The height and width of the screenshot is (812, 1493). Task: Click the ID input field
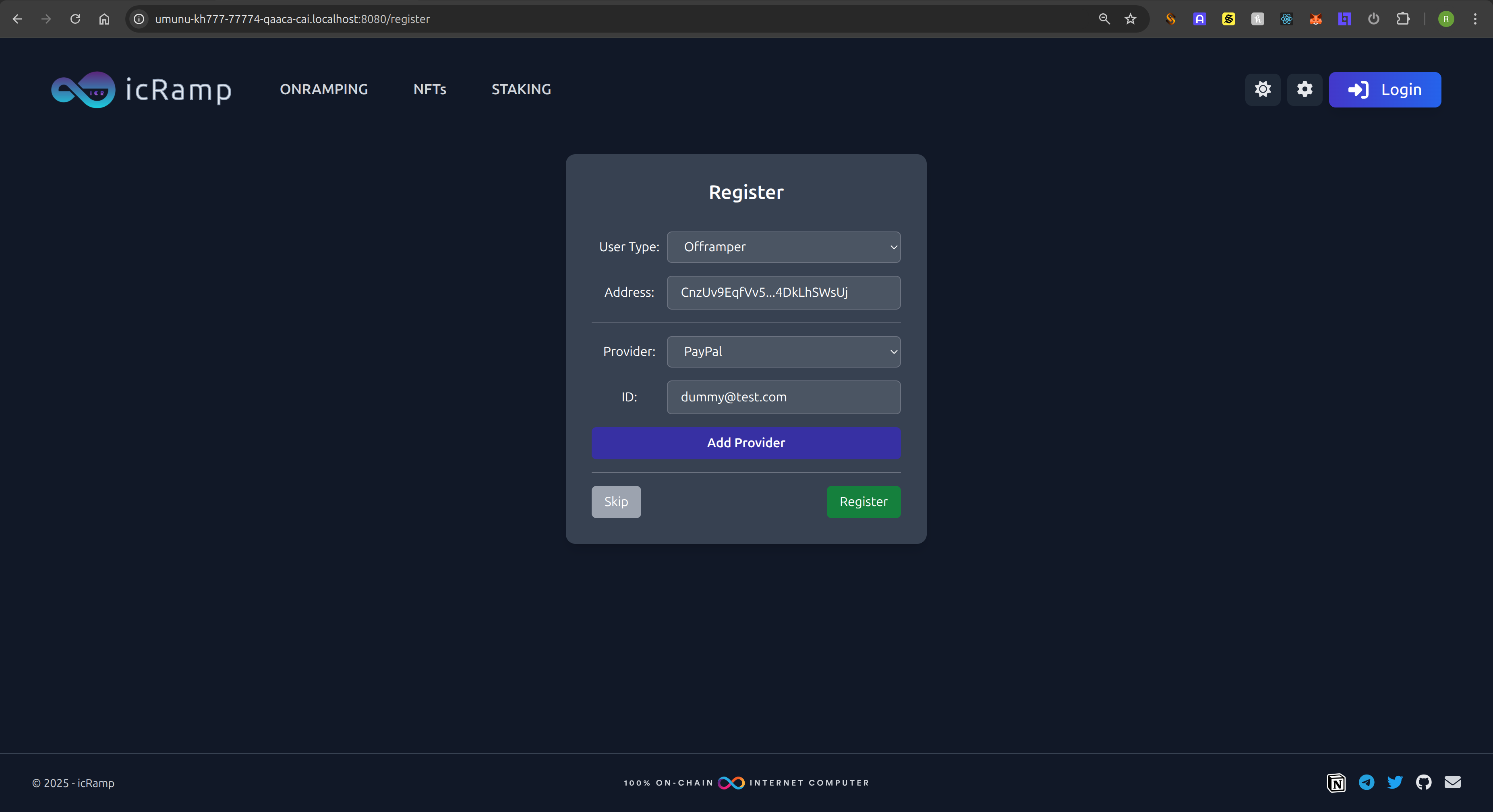[783, 397]
